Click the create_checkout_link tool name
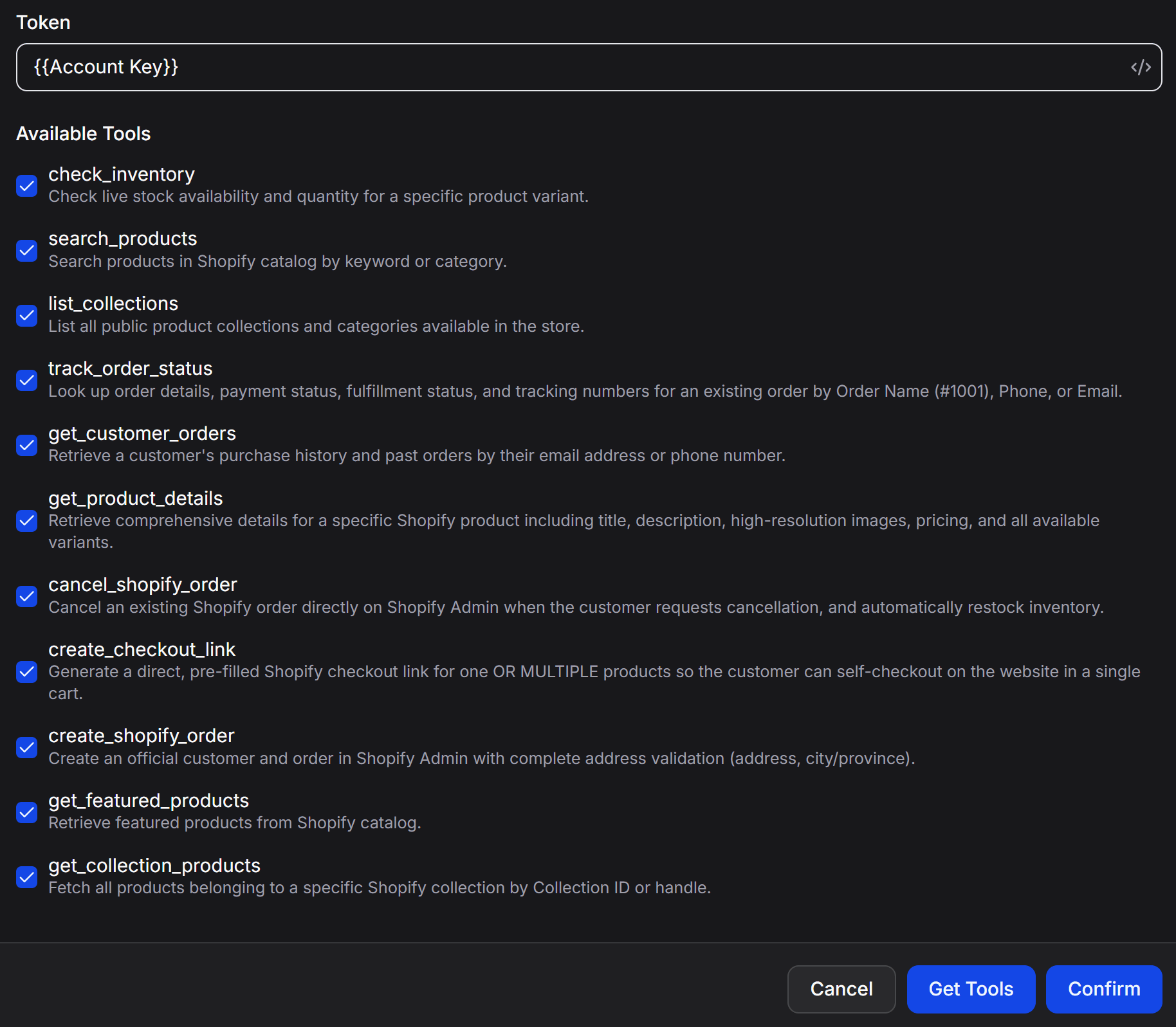This screenshot has width=1176, height=1027. (142, 650)
